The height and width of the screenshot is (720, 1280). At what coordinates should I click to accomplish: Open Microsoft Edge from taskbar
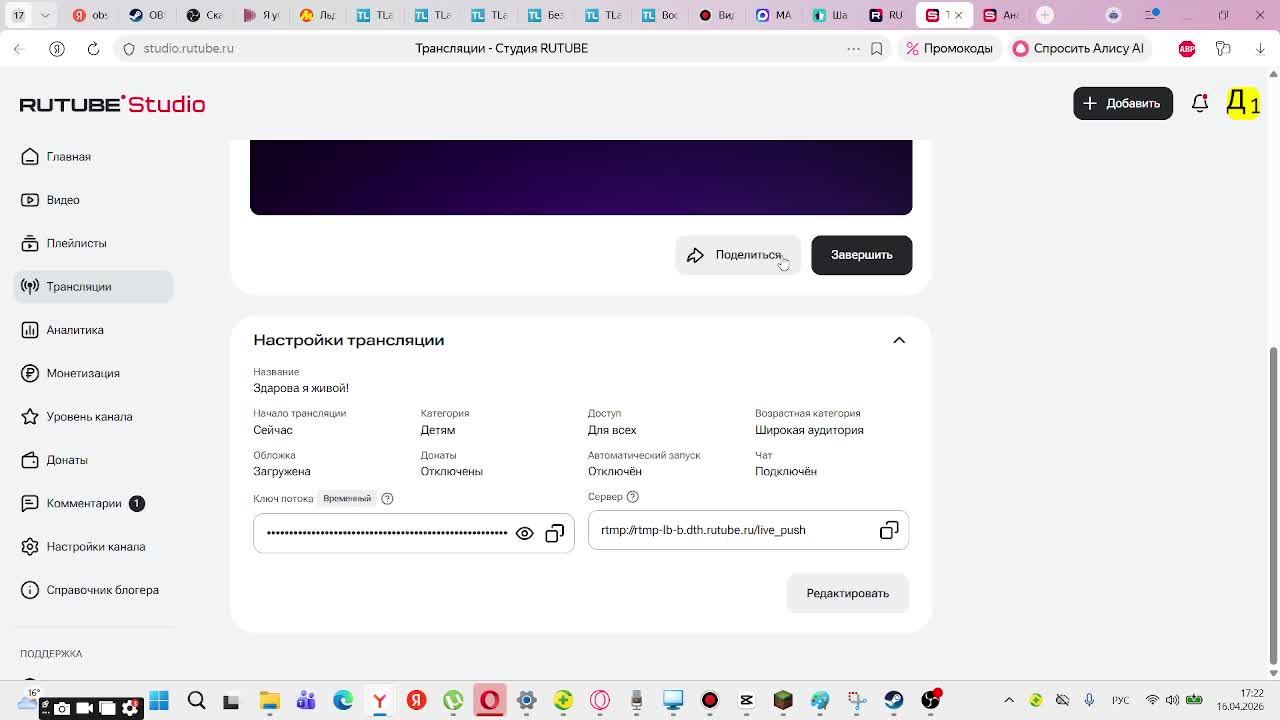[343, 700]
